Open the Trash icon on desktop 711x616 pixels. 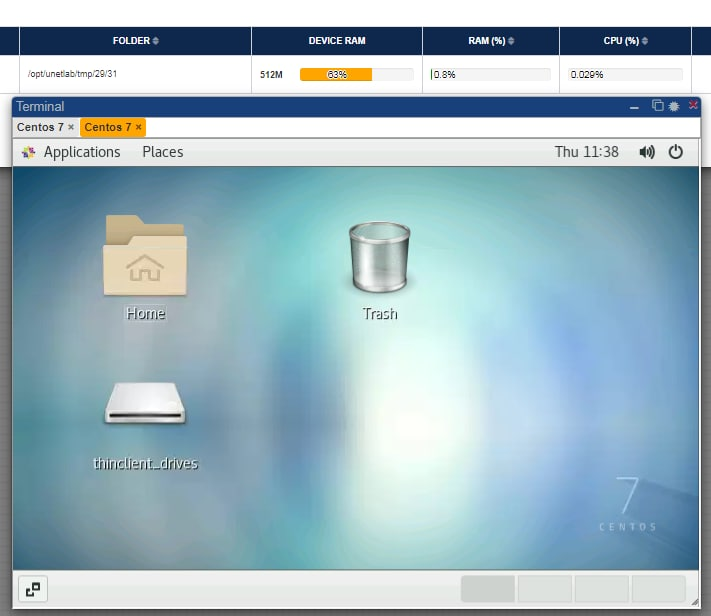tap(379, 259)
